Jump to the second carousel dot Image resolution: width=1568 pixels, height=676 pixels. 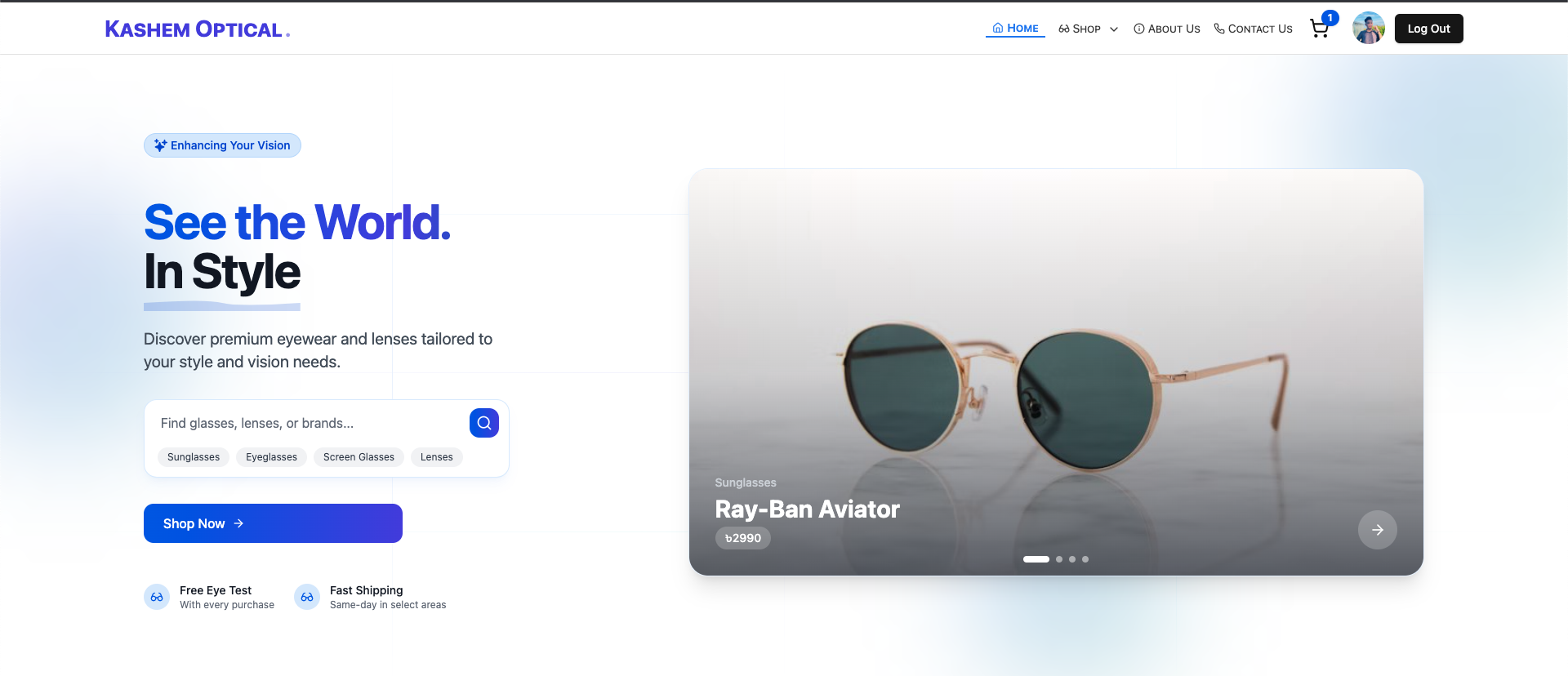pos(1059,559)
